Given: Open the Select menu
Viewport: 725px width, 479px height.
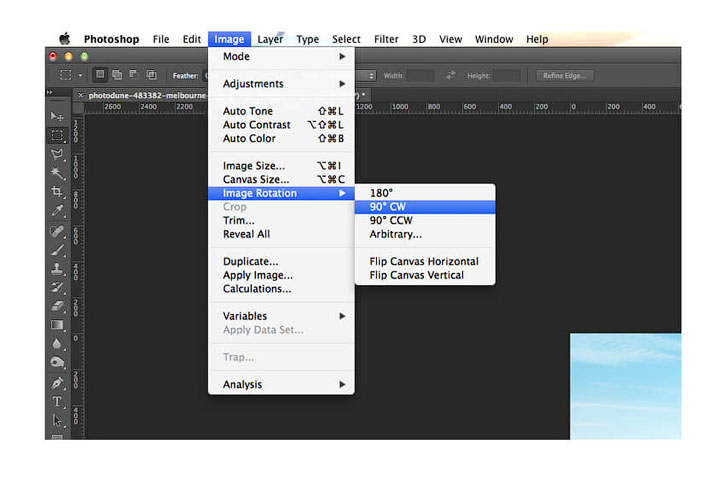Looking at the screenshot, I should coord(346,39).
